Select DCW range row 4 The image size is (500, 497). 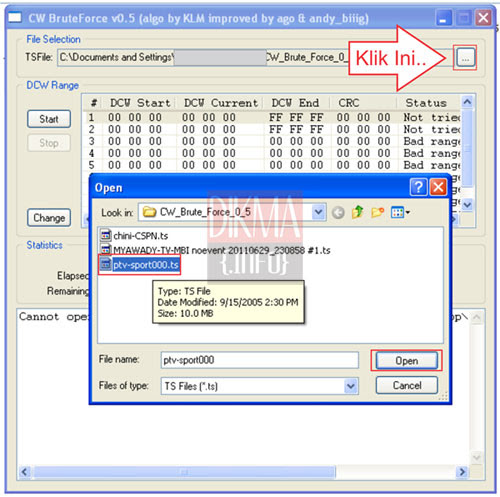pos(273,154)
